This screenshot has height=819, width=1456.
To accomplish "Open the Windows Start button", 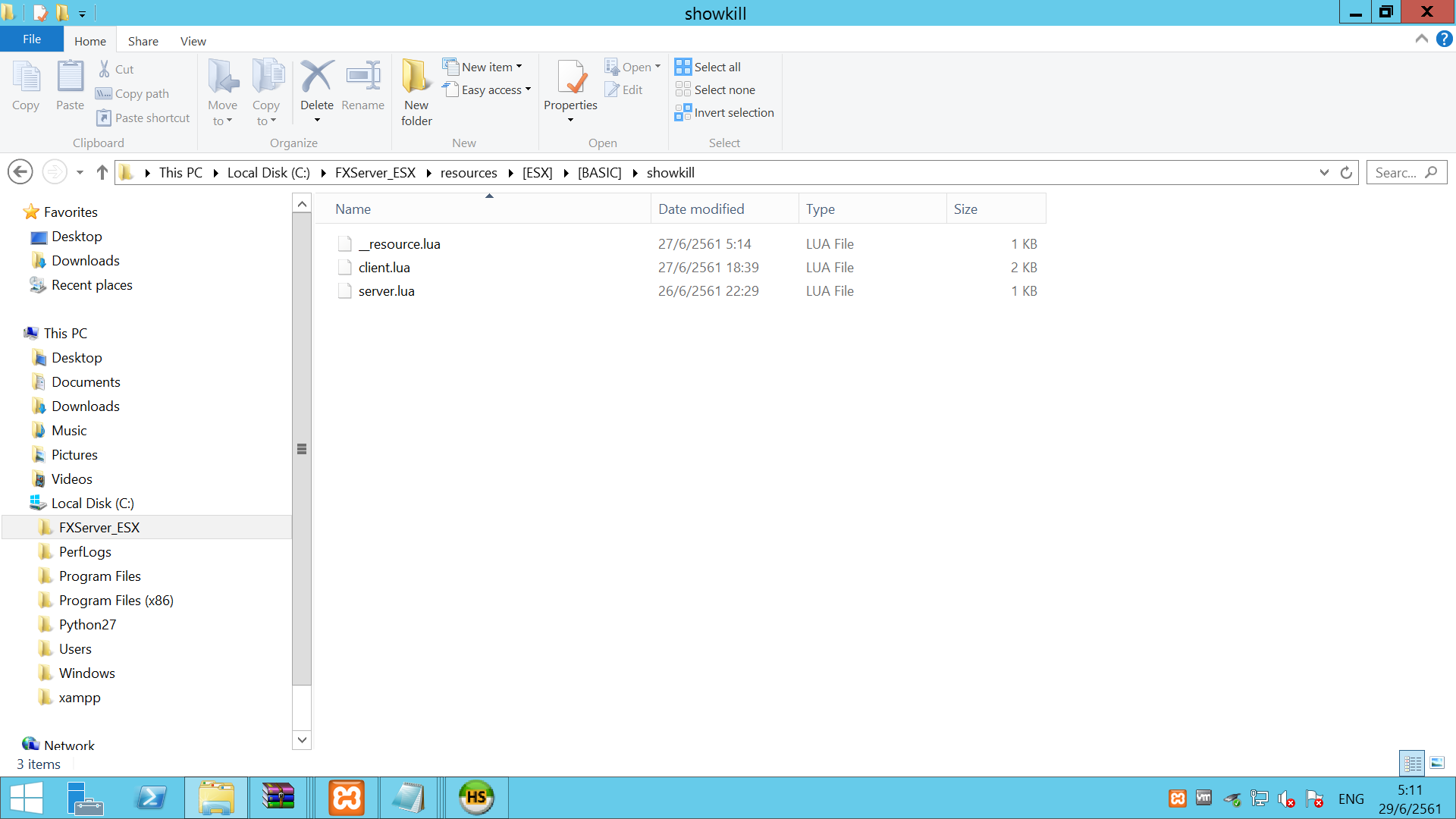I will click(26, 798).
